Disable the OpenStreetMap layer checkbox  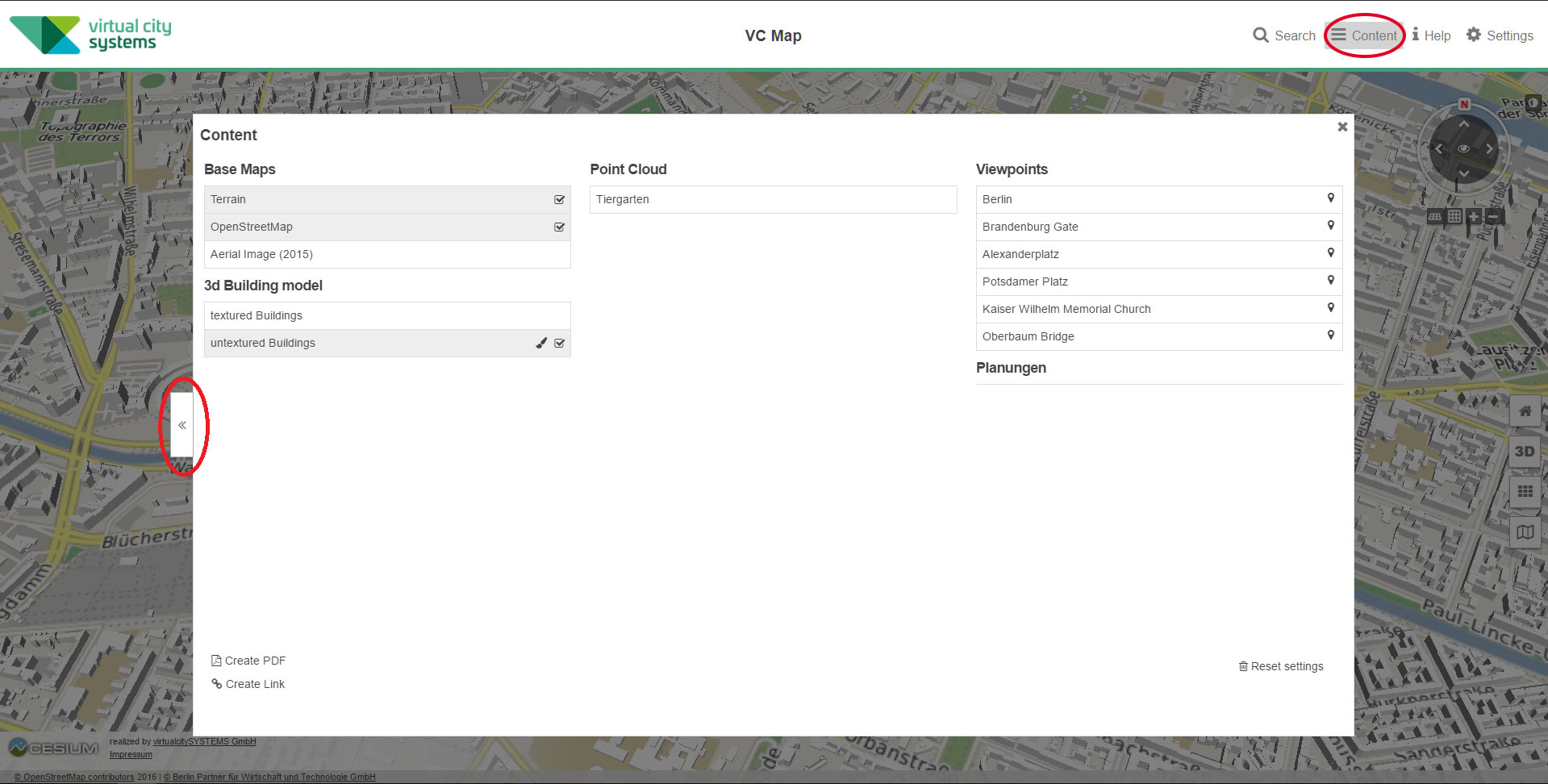click(x=559, y=227)
